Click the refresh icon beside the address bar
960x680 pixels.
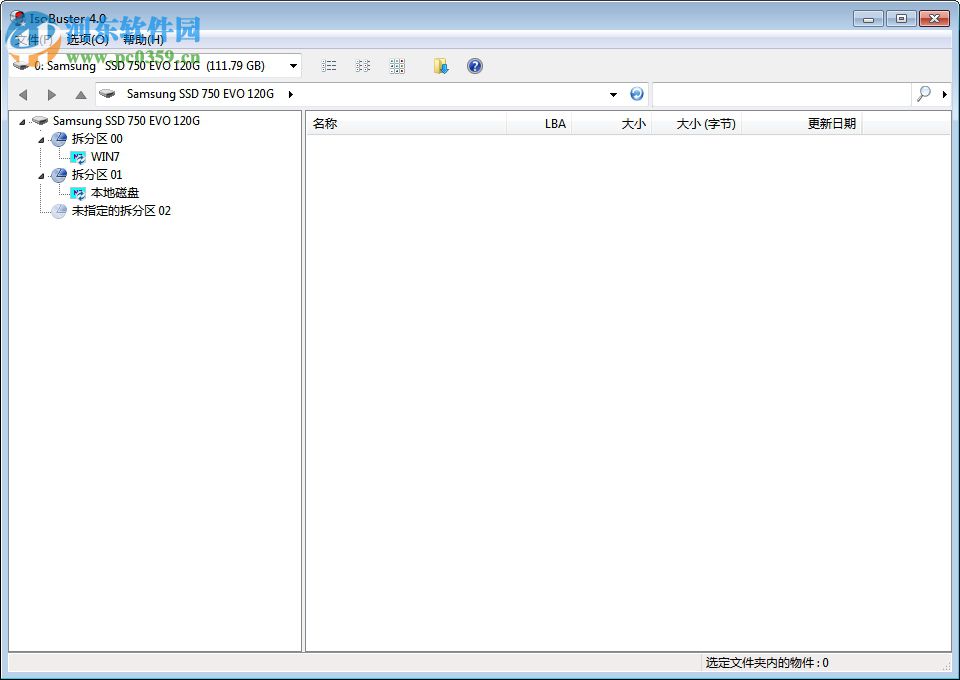(637, 94)
